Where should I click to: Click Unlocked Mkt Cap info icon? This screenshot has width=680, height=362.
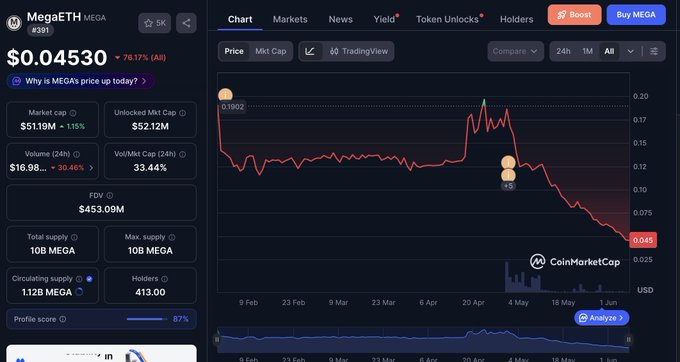pyautogui.click(x=183, y=113)
